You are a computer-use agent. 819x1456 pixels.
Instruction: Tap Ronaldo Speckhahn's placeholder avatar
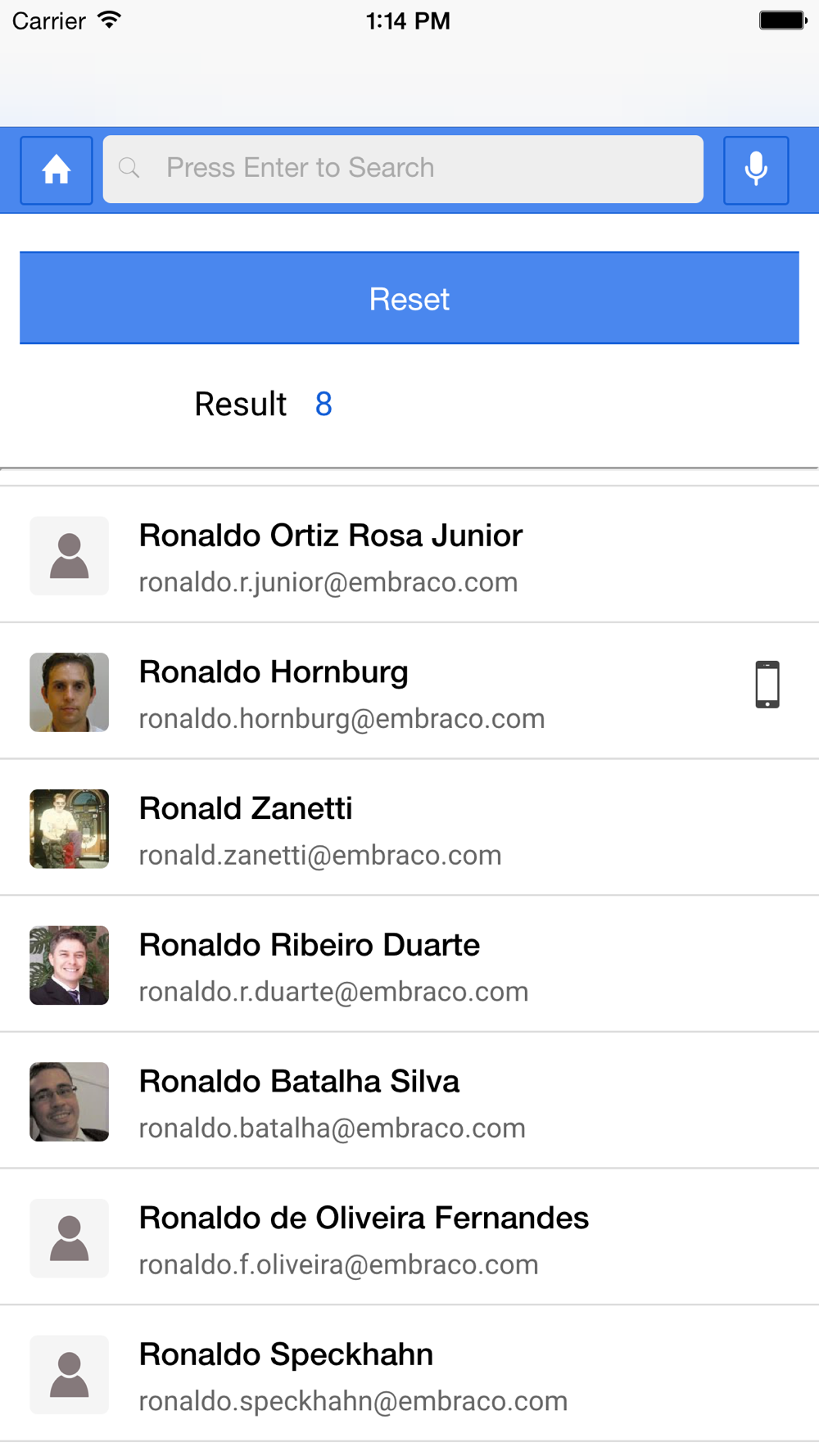point(70,1375)
